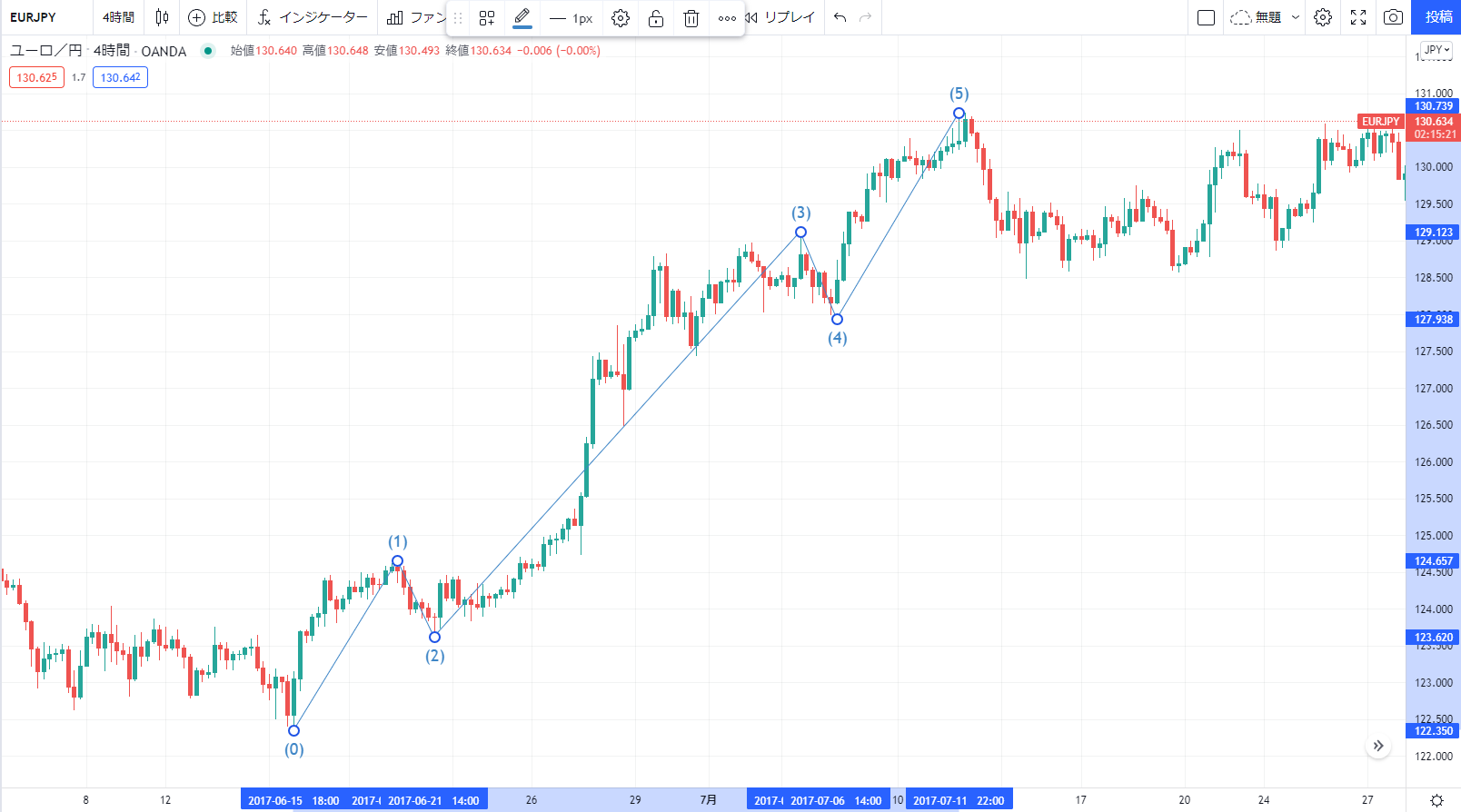Viewport: 1461px width, 812px height.
Task: Take a chart snapshot with camera icon
Action: pos(1393,17)
